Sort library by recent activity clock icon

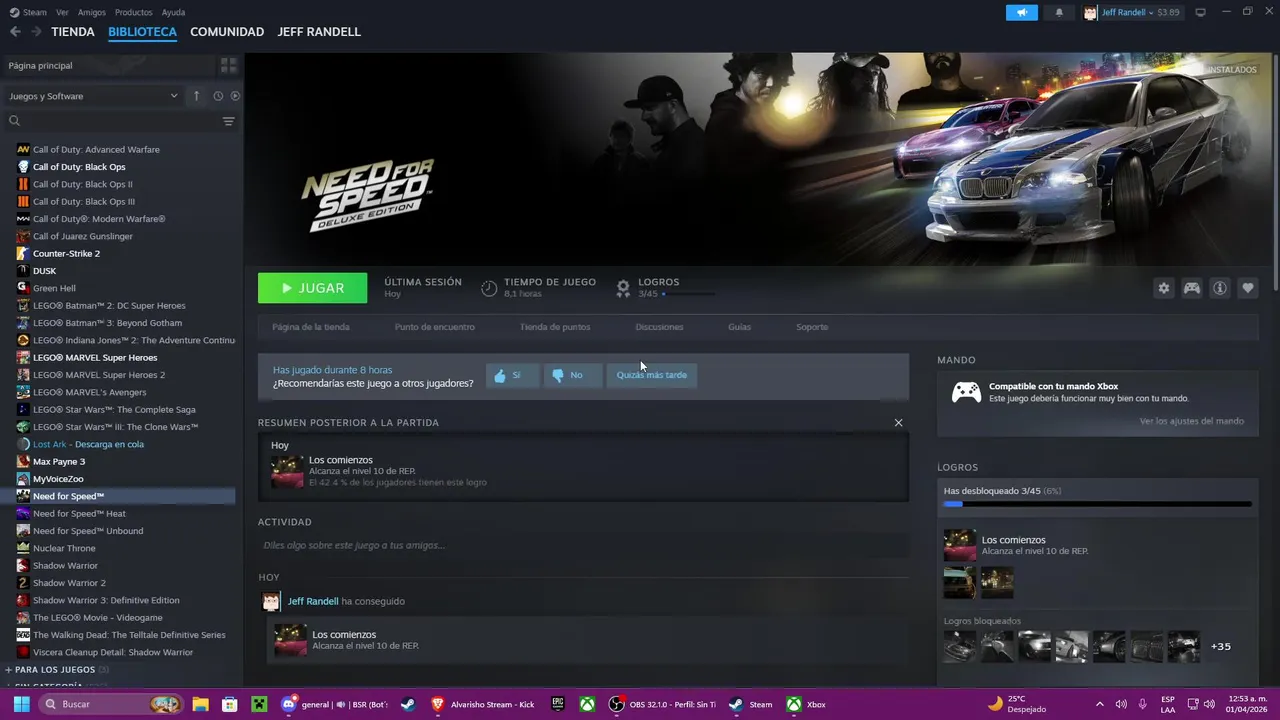tap(217, 96)
